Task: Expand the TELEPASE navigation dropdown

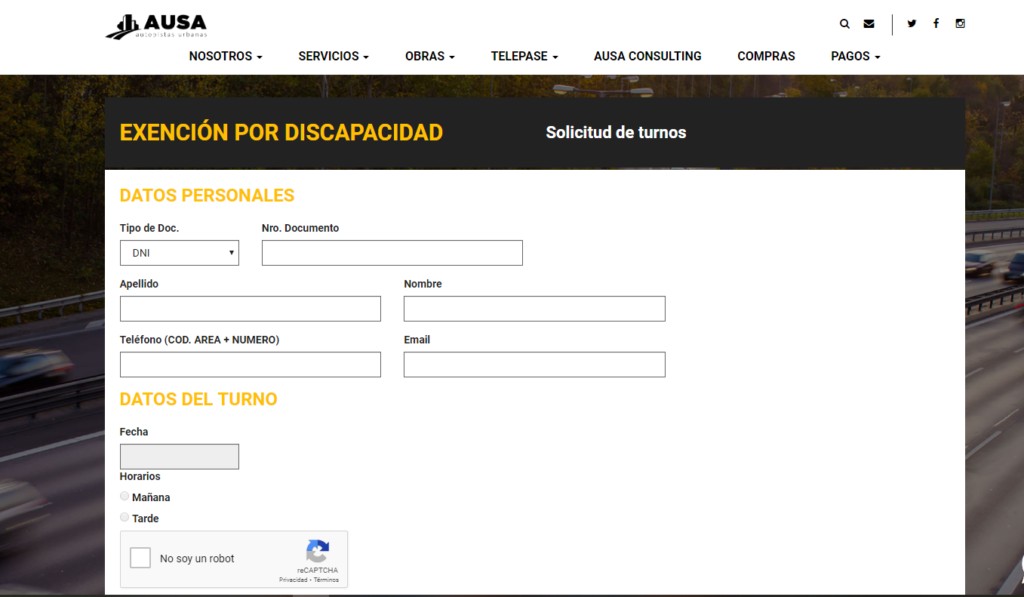Action: point(524,56)
